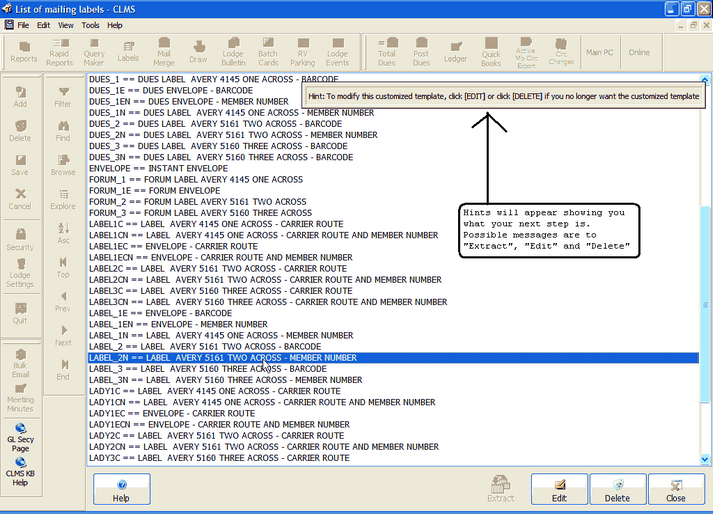Click the Help button at bottom left
The image size is (713, 514).
[x=121, y=489]
